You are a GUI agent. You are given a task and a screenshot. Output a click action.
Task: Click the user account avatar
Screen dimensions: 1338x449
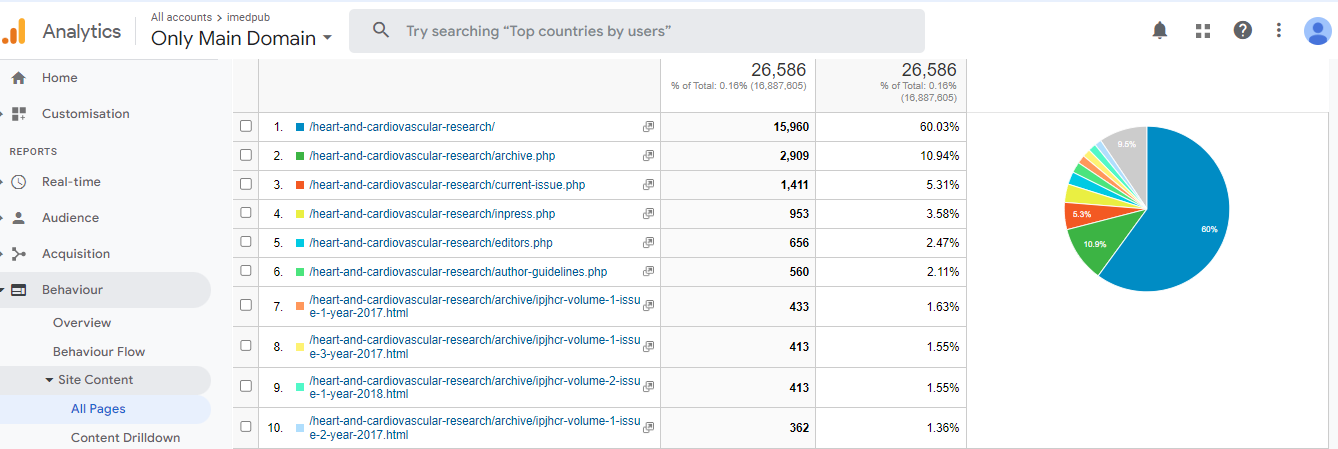[x=1317, y=31]
